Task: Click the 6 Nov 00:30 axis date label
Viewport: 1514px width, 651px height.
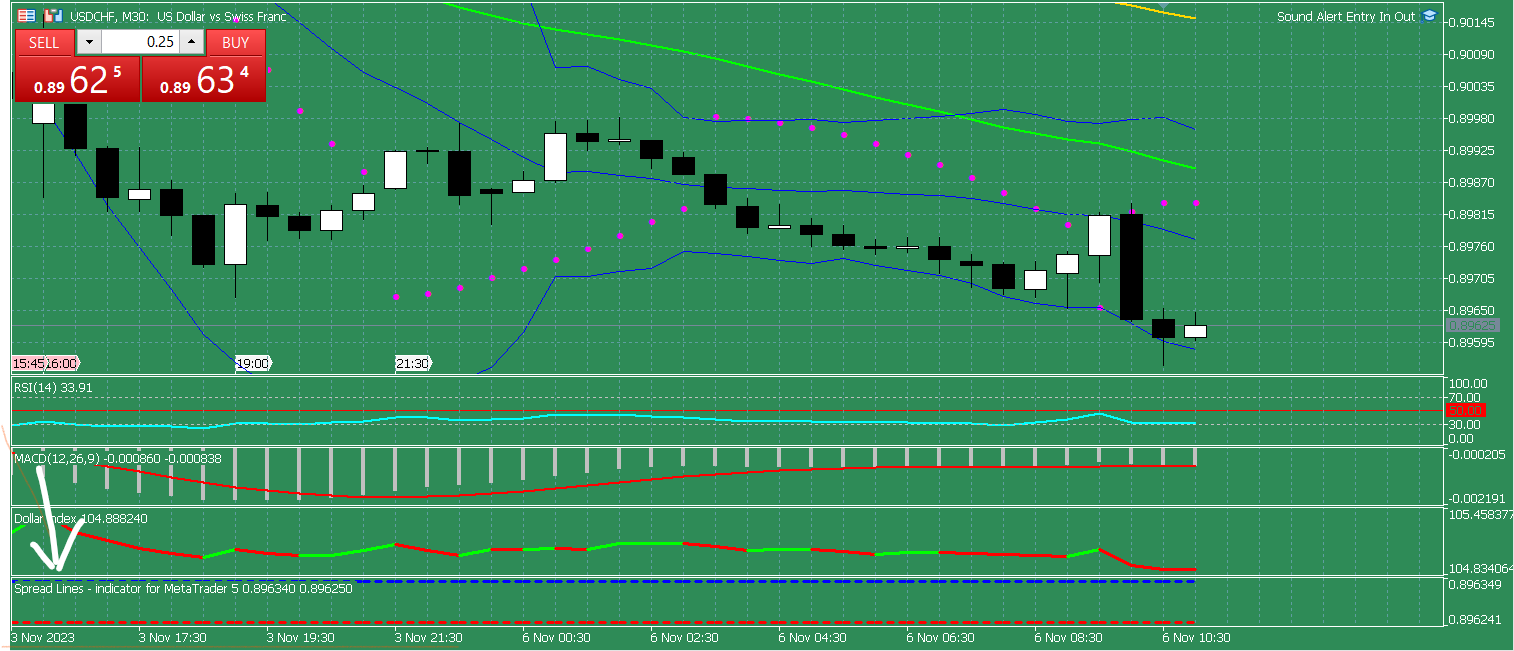Action: pyautogui.click(x=557, y=636)
